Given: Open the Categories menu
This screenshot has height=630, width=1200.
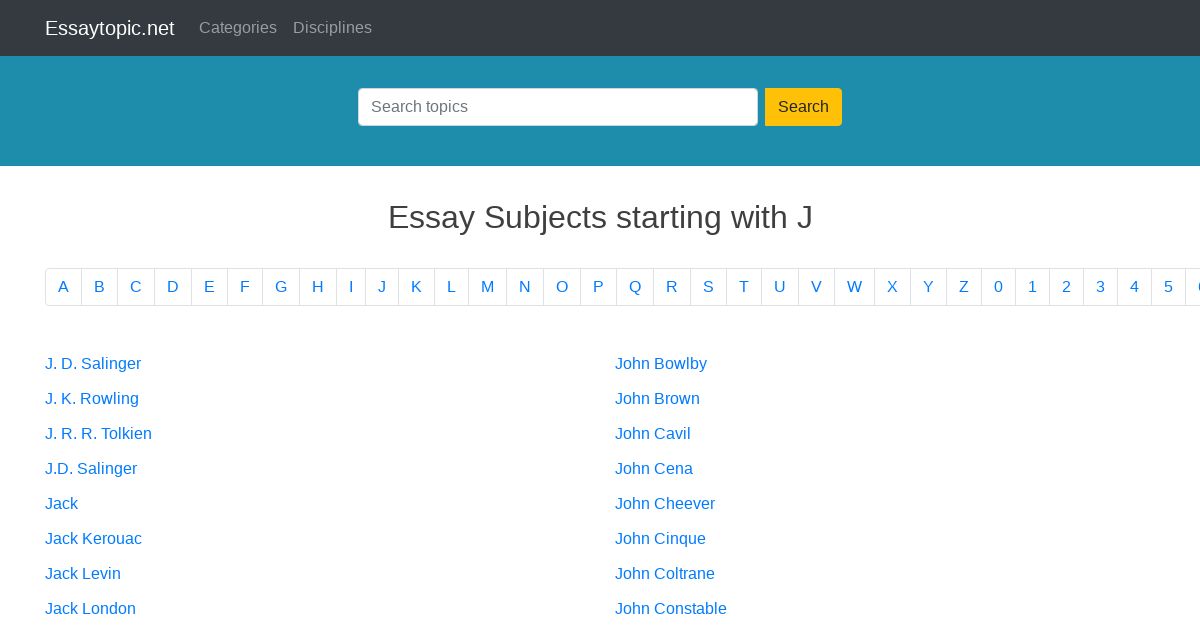Looking at the screenshot, I should (238, 28).
